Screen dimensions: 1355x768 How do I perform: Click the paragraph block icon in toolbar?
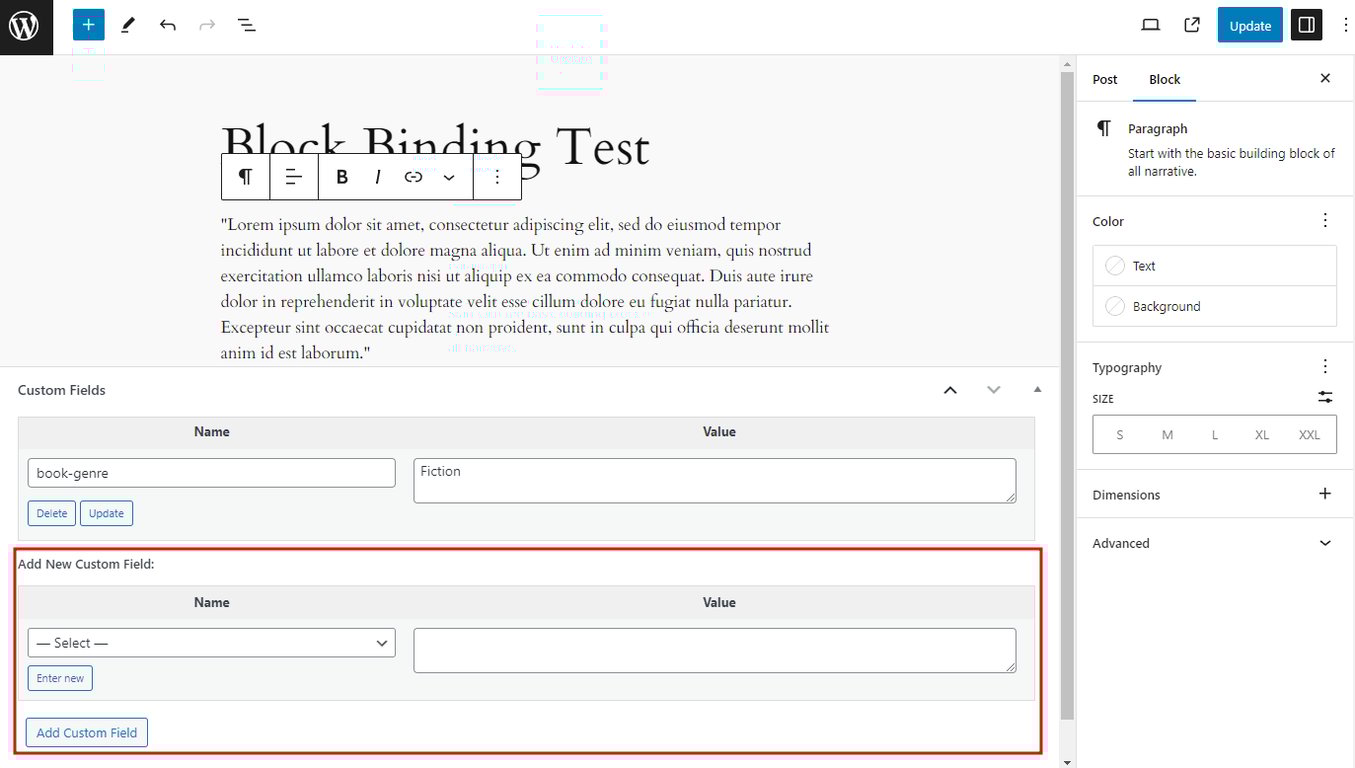tap(245, 176)
